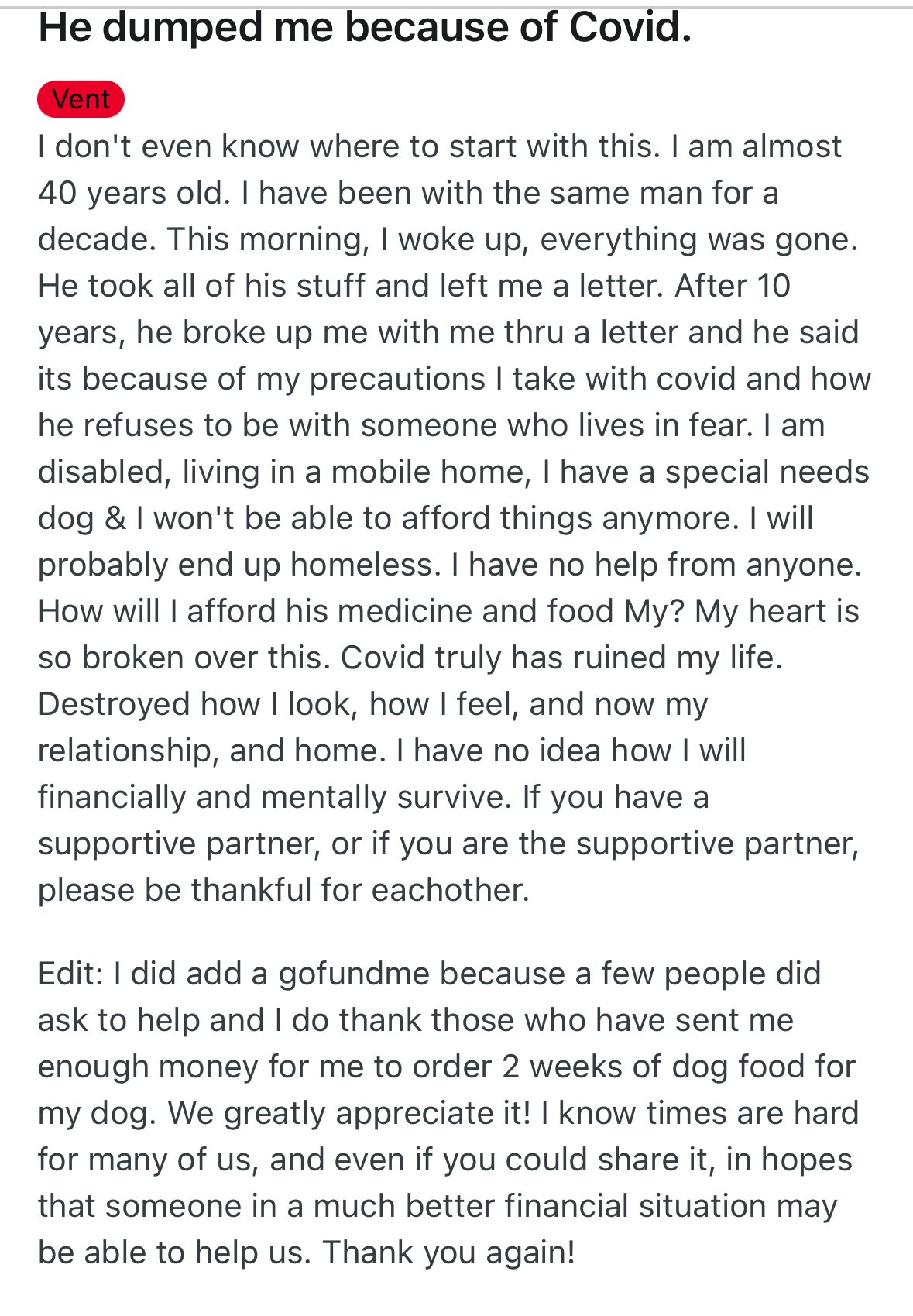Tap the words 'Destroyed how I look'
Image resolution: width=913 pixels, height=1316 pixels.
[198, 704]
